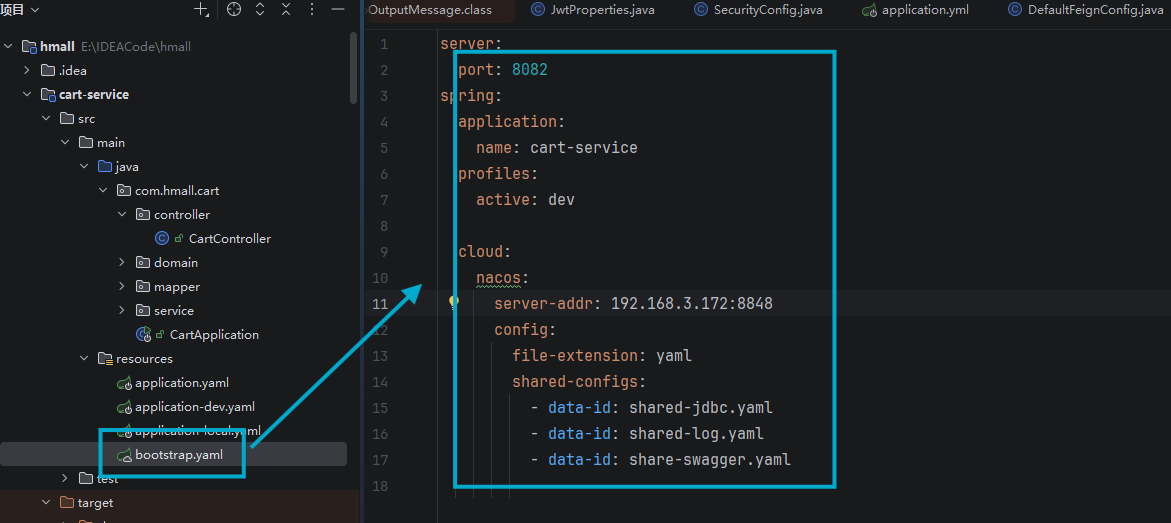This screenshot has height=523, width=1171.
Task: Select CartApplication class in tree
Action: pos(214,334)
